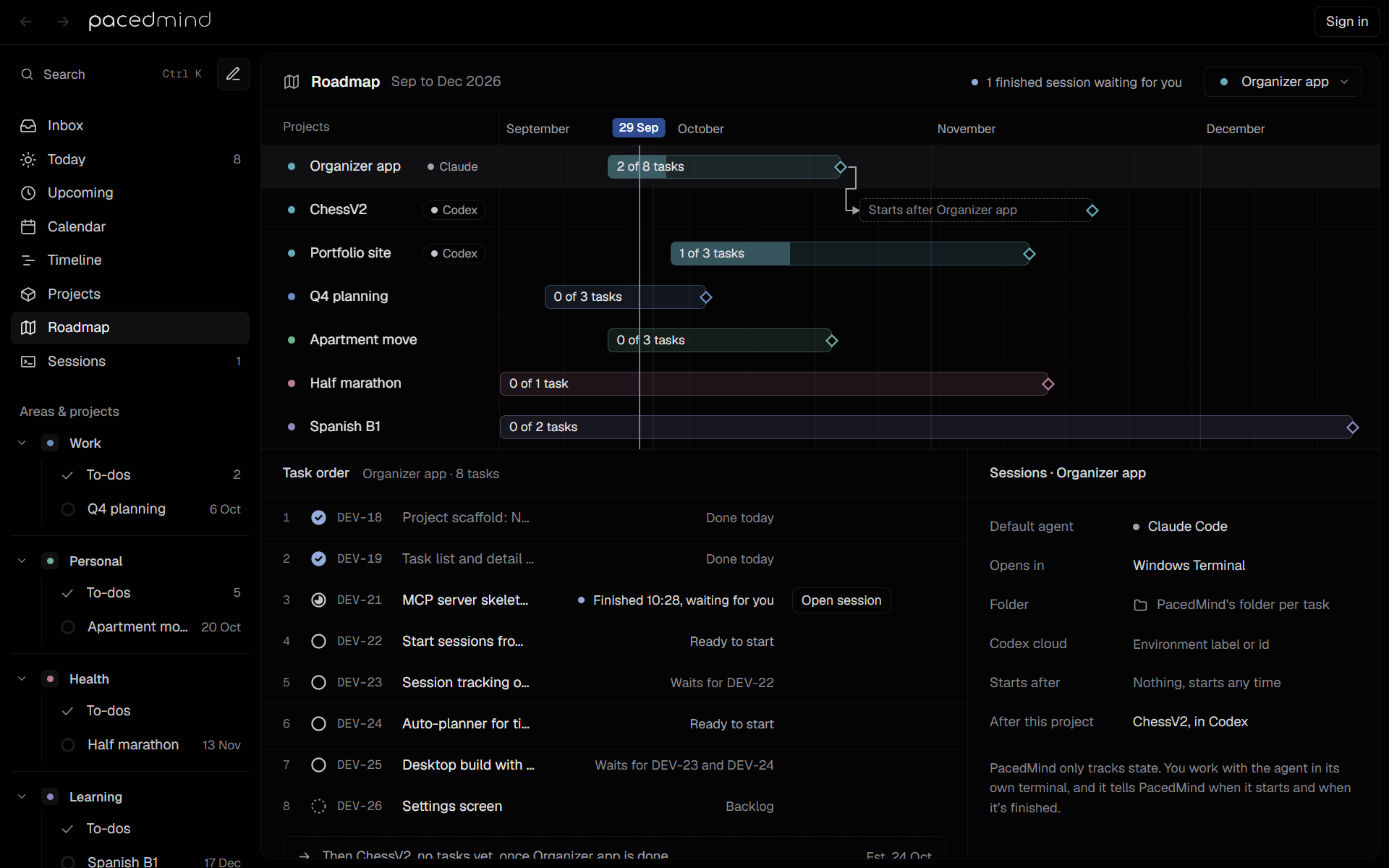Click the back navigation arrow
This screenshot has width=1389, height=868.
(26, 22)
